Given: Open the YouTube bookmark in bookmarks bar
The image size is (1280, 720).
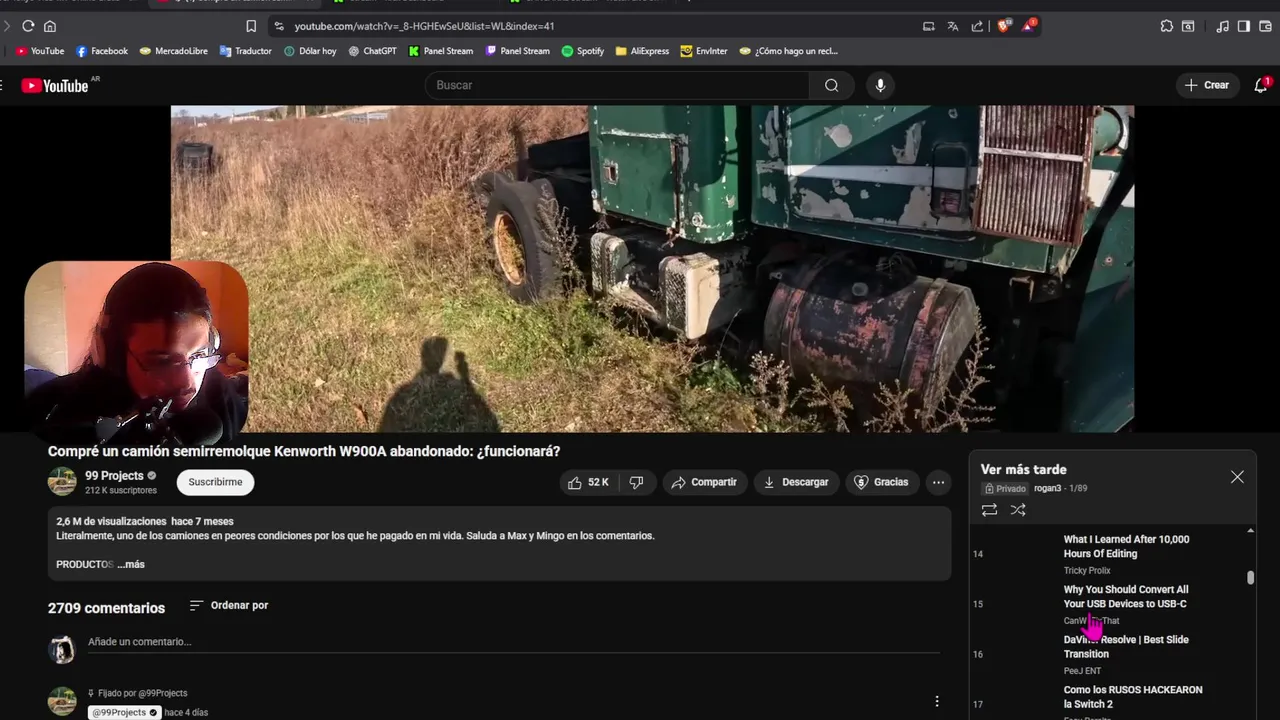Looking at the screenshot, I should pos(40,51).
